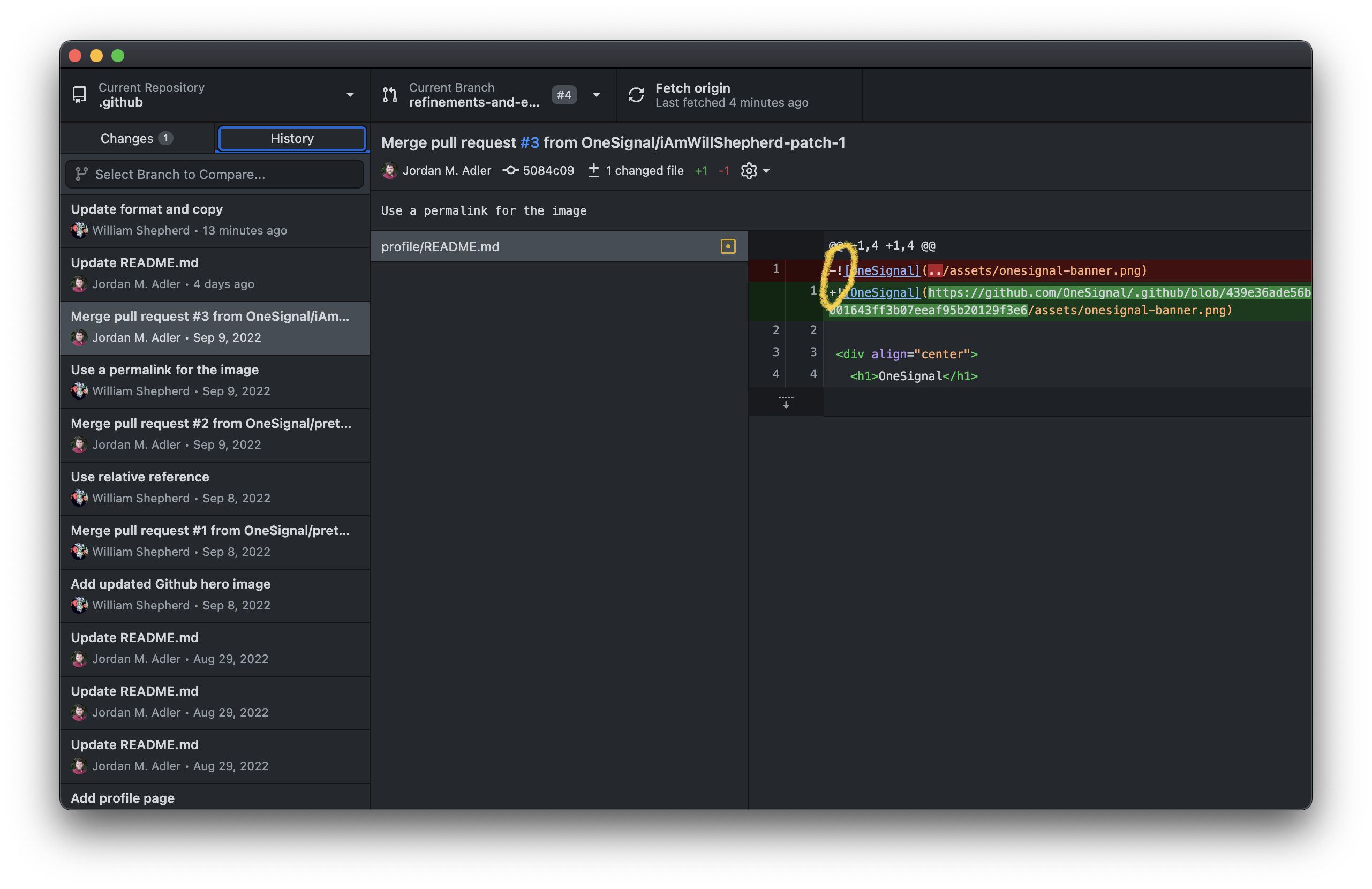The height and width of the screenshot is (889, 1372).
Task: Expand the Current Branch dropdown chevron
Action: pyautogui.click(x=597, y=95)
